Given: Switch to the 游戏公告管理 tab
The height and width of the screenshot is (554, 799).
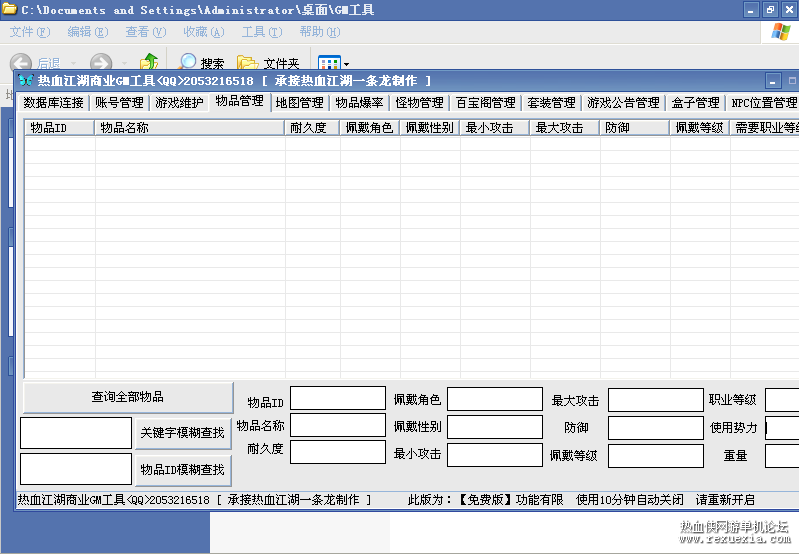Looking at the screenshot, I should [623, 102].
